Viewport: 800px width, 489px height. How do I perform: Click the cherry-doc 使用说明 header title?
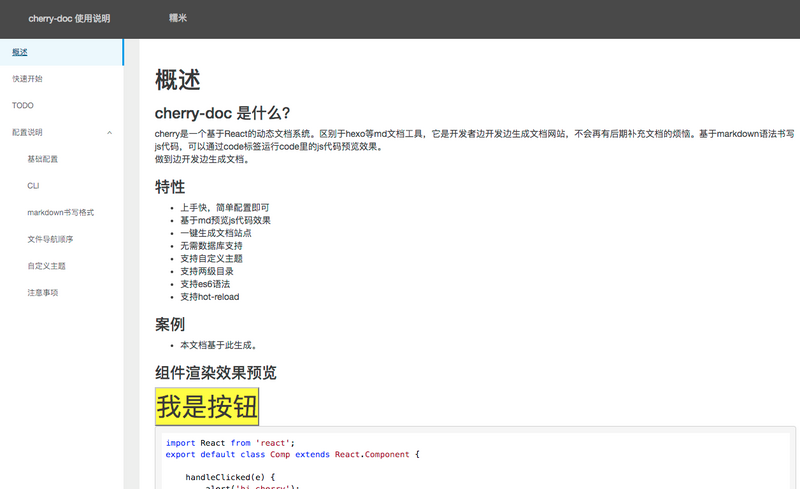[69, 18]
